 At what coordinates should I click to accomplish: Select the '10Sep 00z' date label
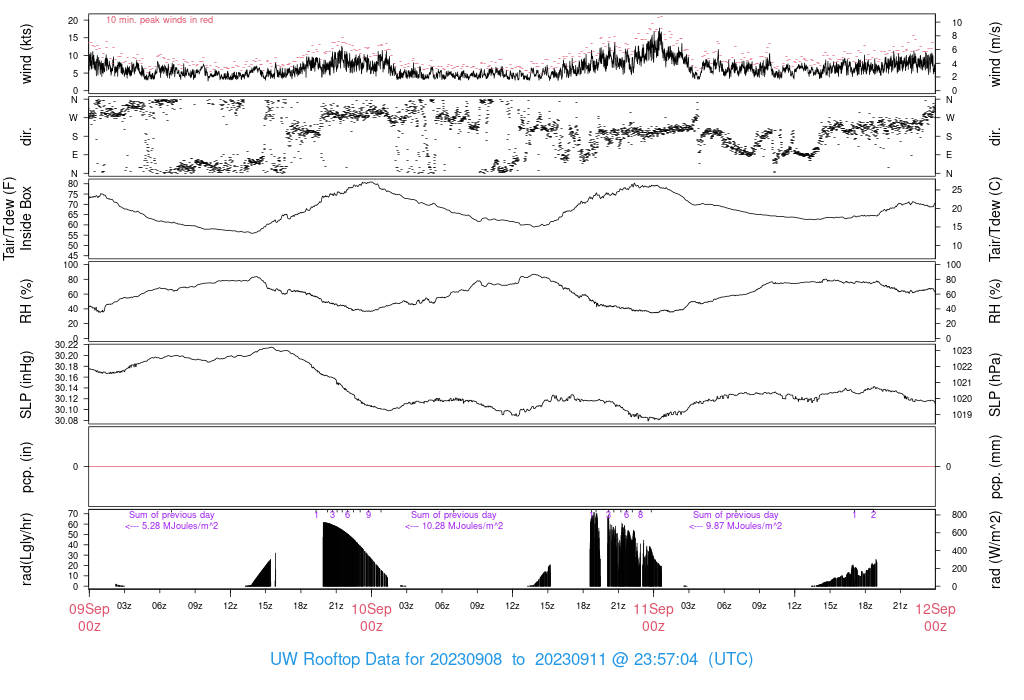click(372, 618)
